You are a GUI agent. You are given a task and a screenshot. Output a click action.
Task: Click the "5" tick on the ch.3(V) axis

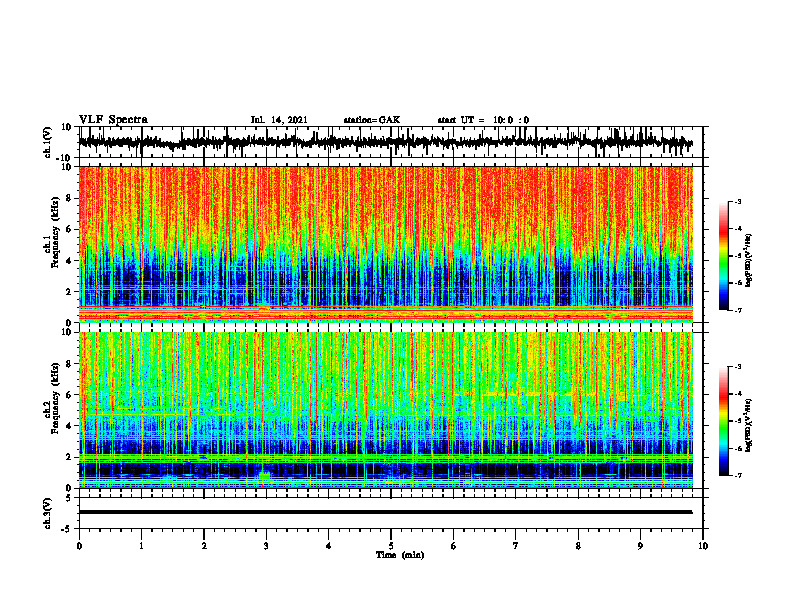[x=69, y=498]
